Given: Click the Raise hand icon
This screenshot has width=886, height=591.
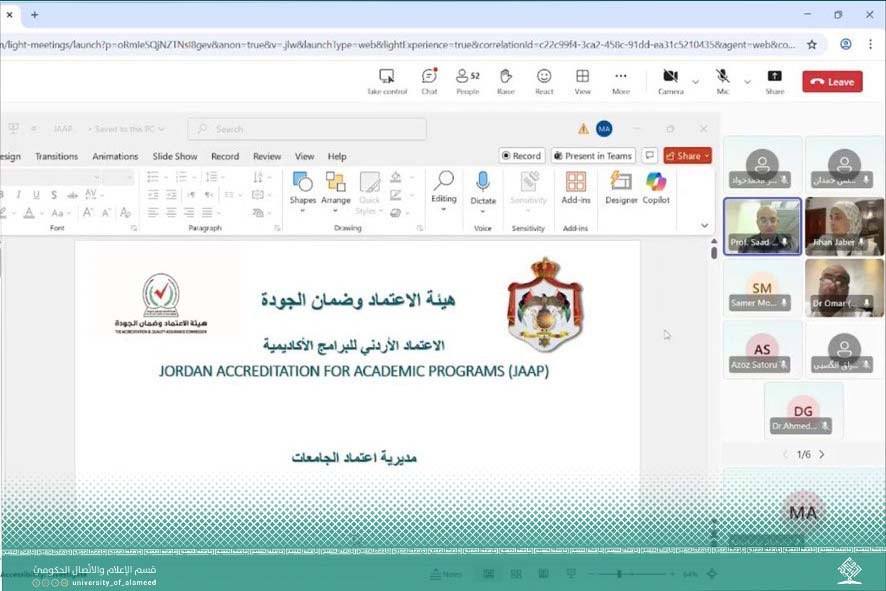Looking at the screenshot, I should point(505,80).
